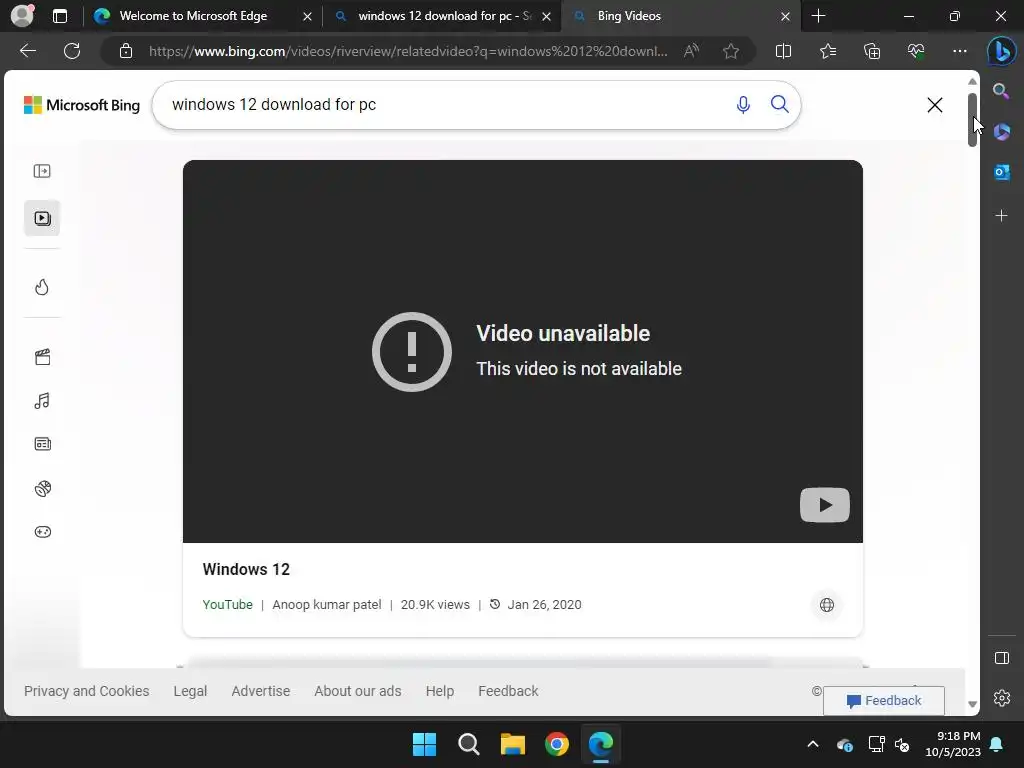Open movies clapperboard category
The image size is (1024, 768).
(42, 357)
